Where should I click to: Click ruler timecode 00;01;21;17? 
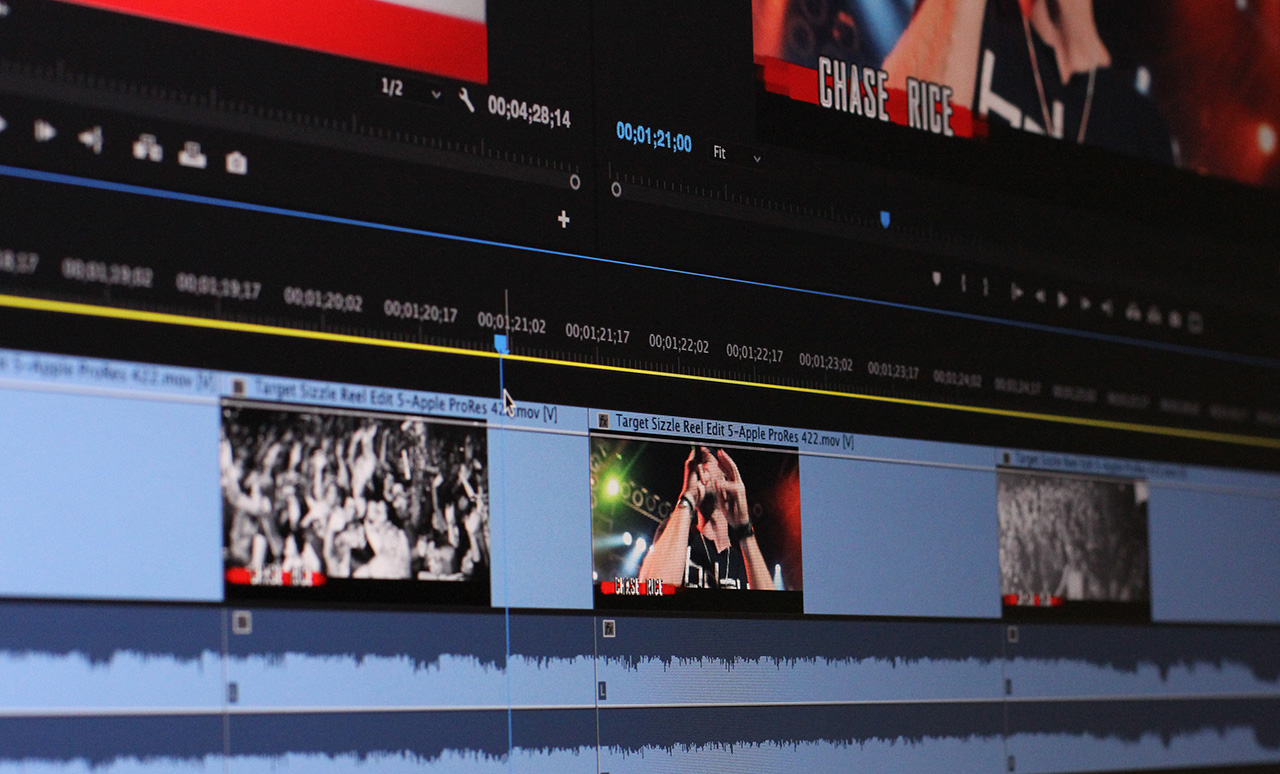click(597, 333)
